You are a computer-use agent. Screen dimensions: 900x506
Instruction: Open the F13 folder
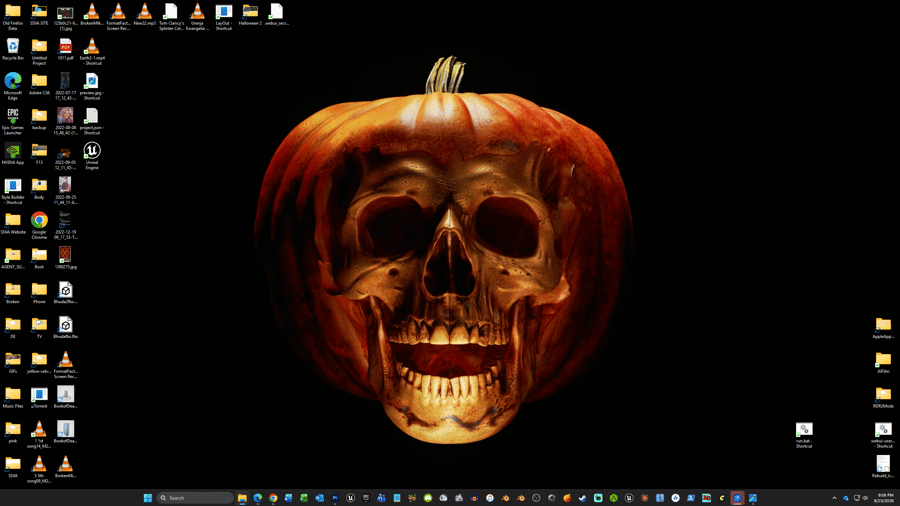point(39,154)
